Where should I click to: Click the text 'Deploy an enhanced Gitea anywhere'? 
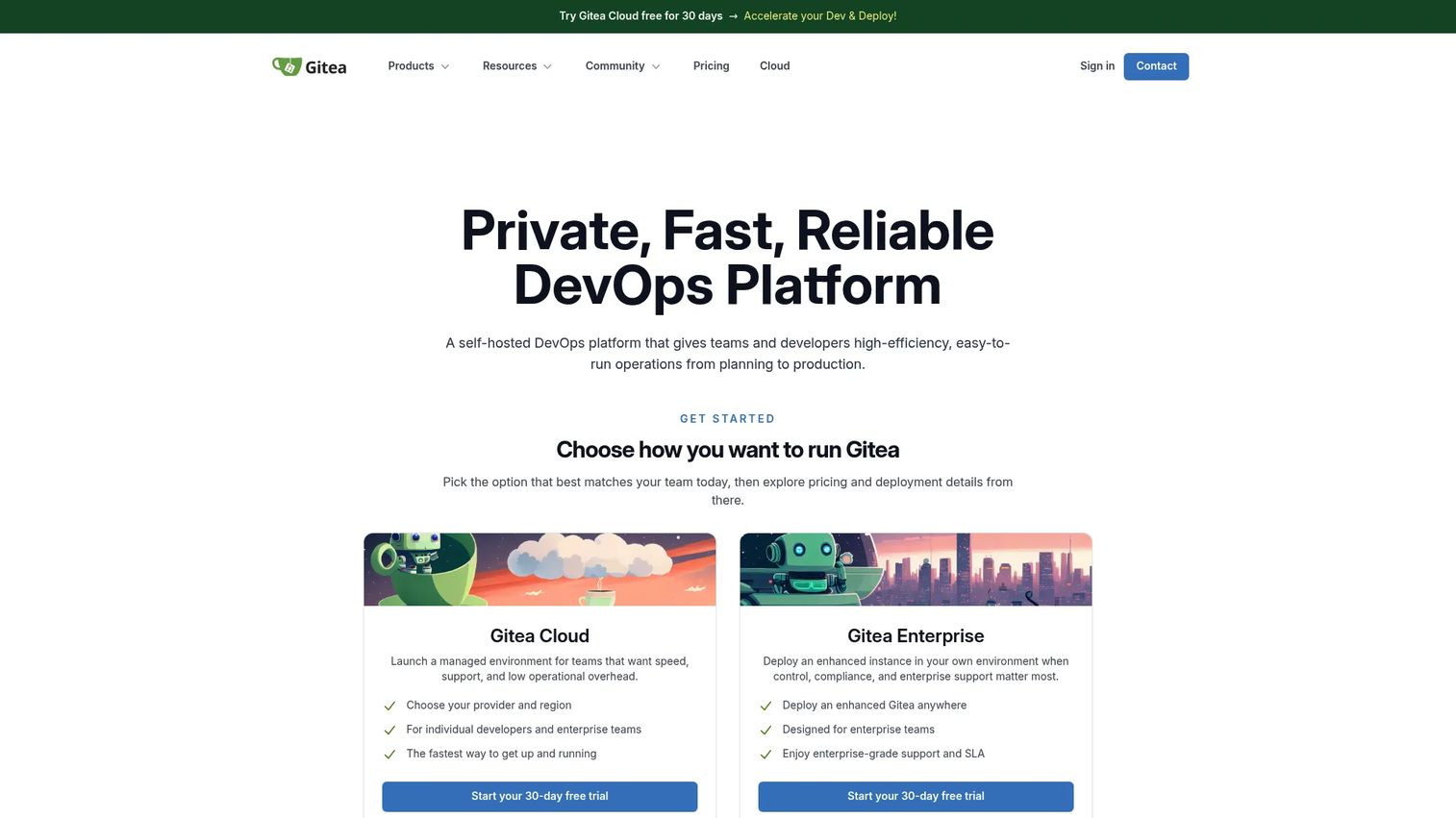tap(874, 706)
